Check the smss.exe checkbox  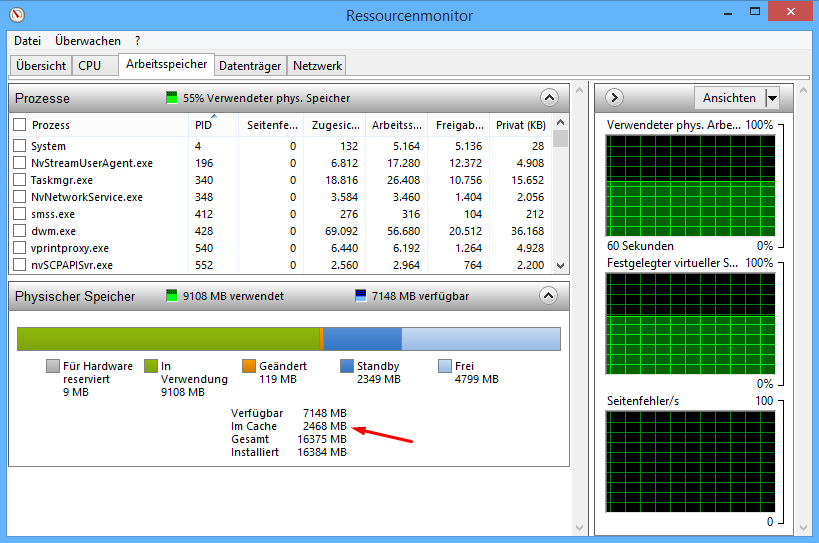[x=19, y=214]
